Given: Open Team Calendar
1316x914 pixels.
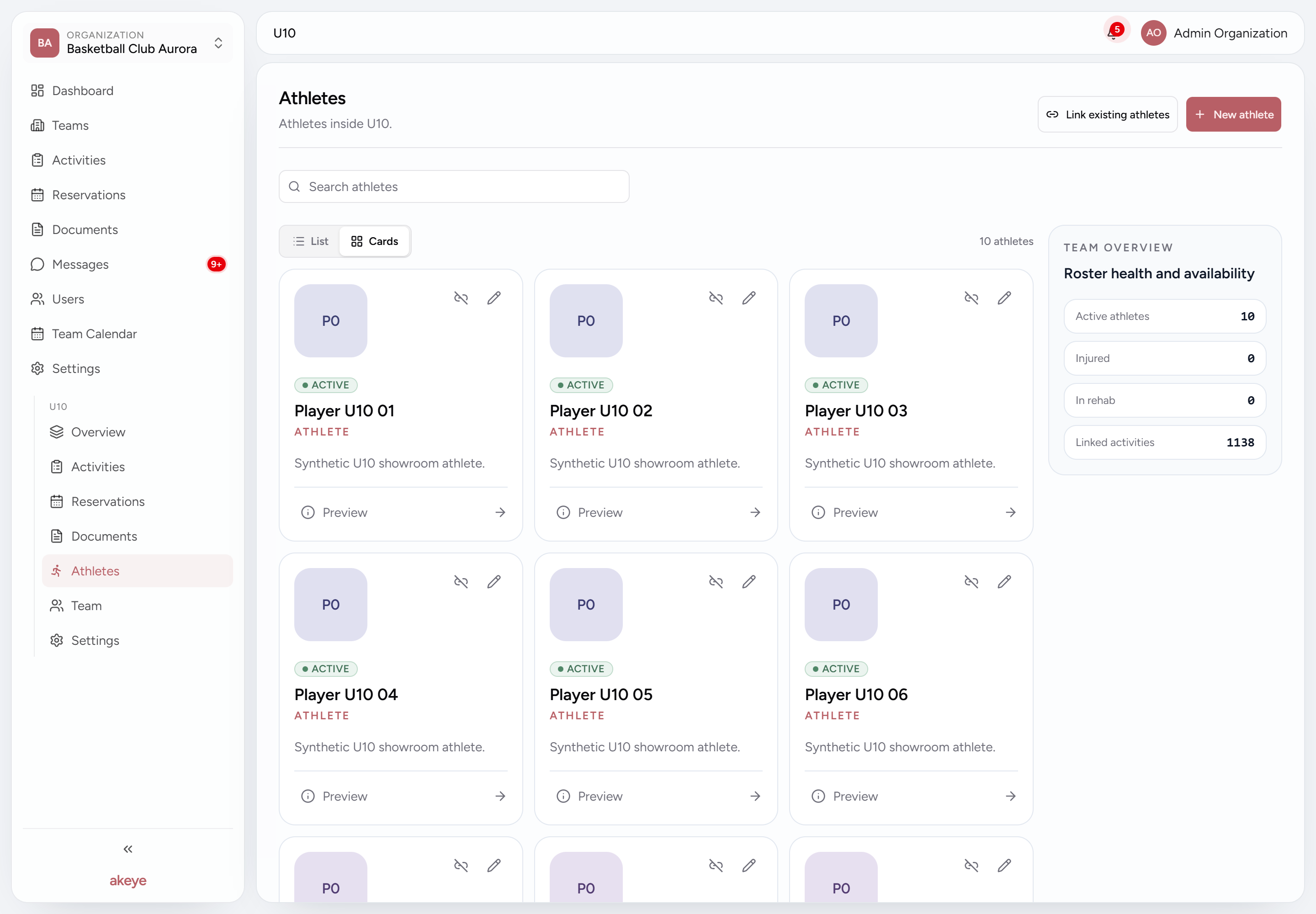Looking at the screenshot, I should (x=127, y=334).
